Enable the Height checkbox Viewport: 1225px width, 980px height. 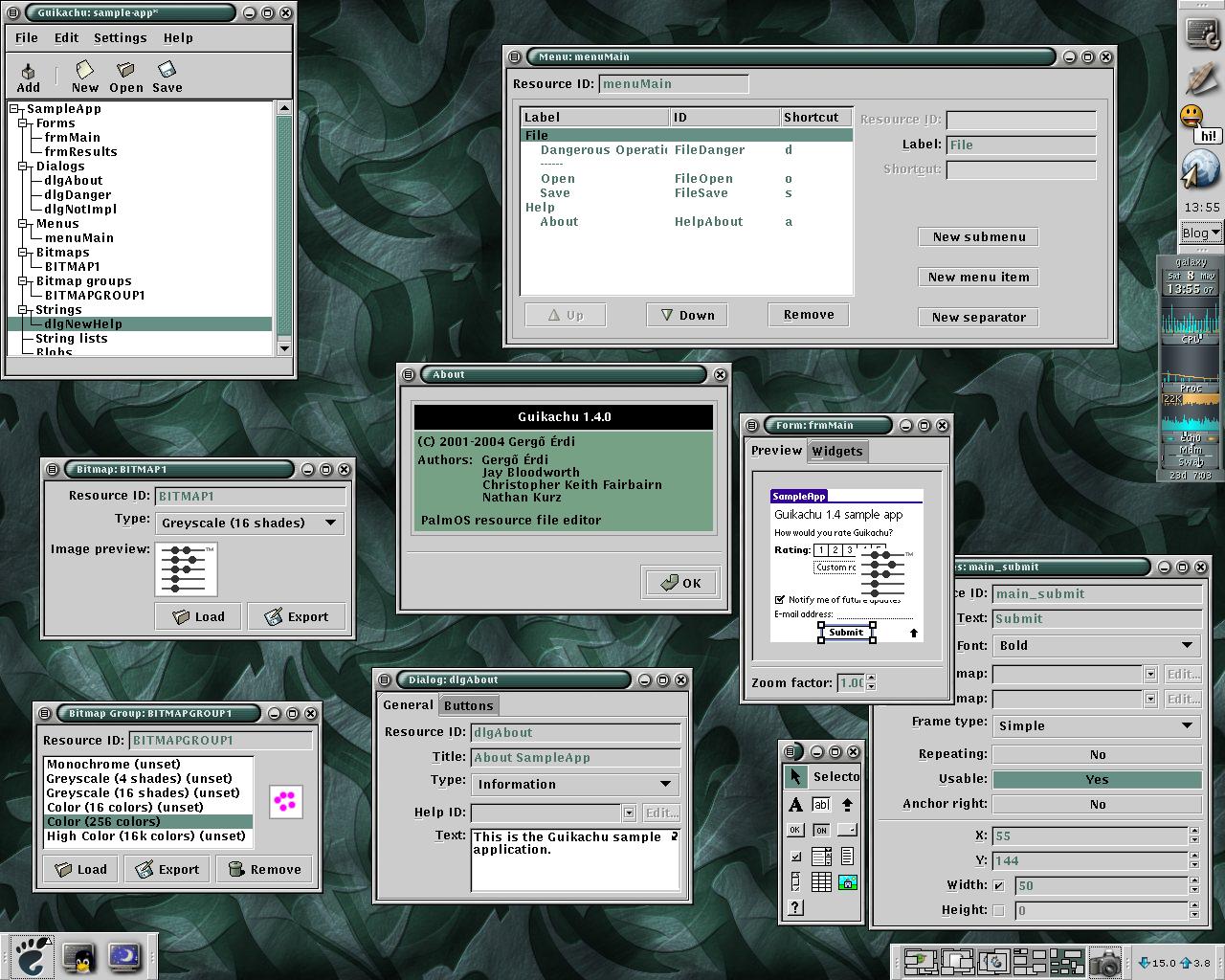click(999, 910)
